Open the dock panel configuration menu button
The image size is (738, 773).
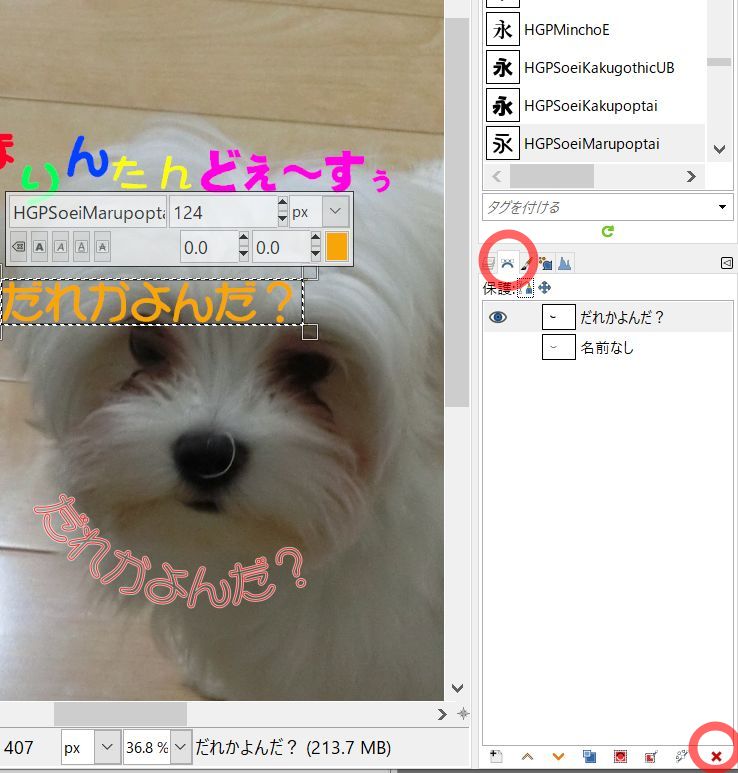[726, 263]
